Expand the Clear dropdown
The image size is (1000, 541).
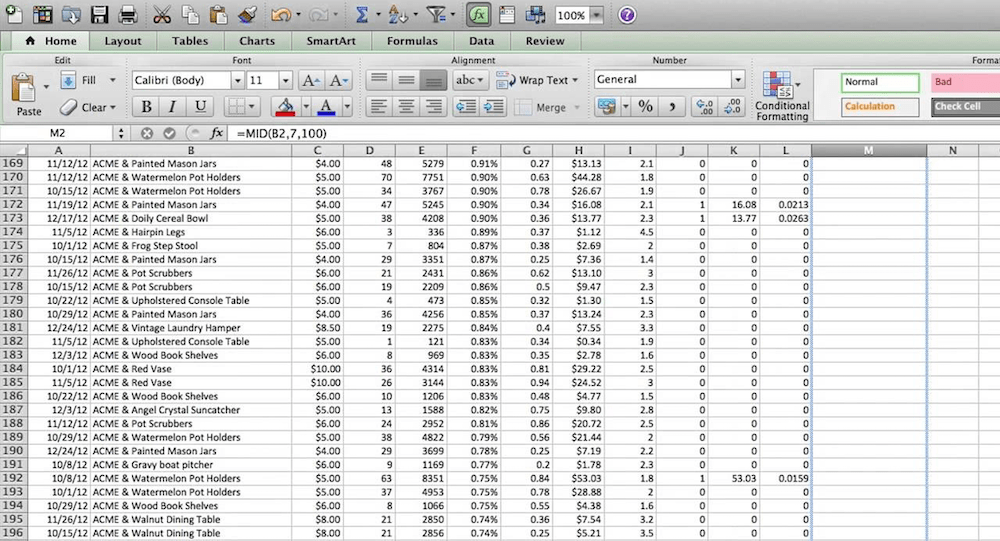click(113, 107)
